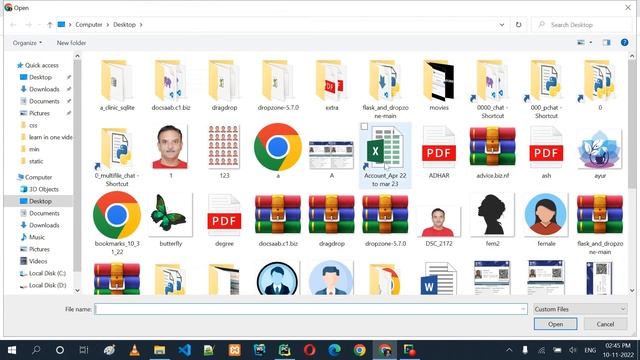This screenshot has height=360, width=640.
Task: Go up one folder level
Action: point(49,24)
